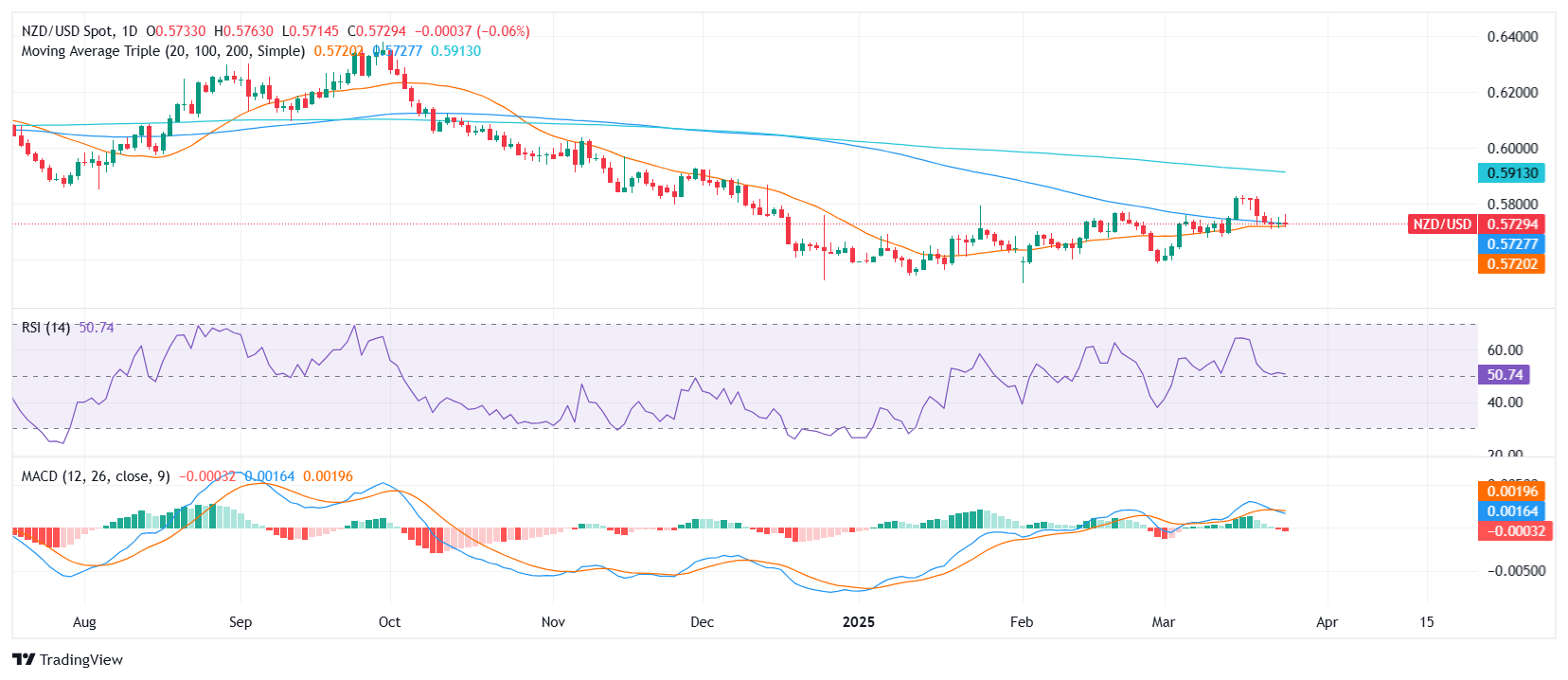Click the blue 0.00164 MACD value tag
Viewport: 1568px width, 680px height.
tap(1511, 511)
